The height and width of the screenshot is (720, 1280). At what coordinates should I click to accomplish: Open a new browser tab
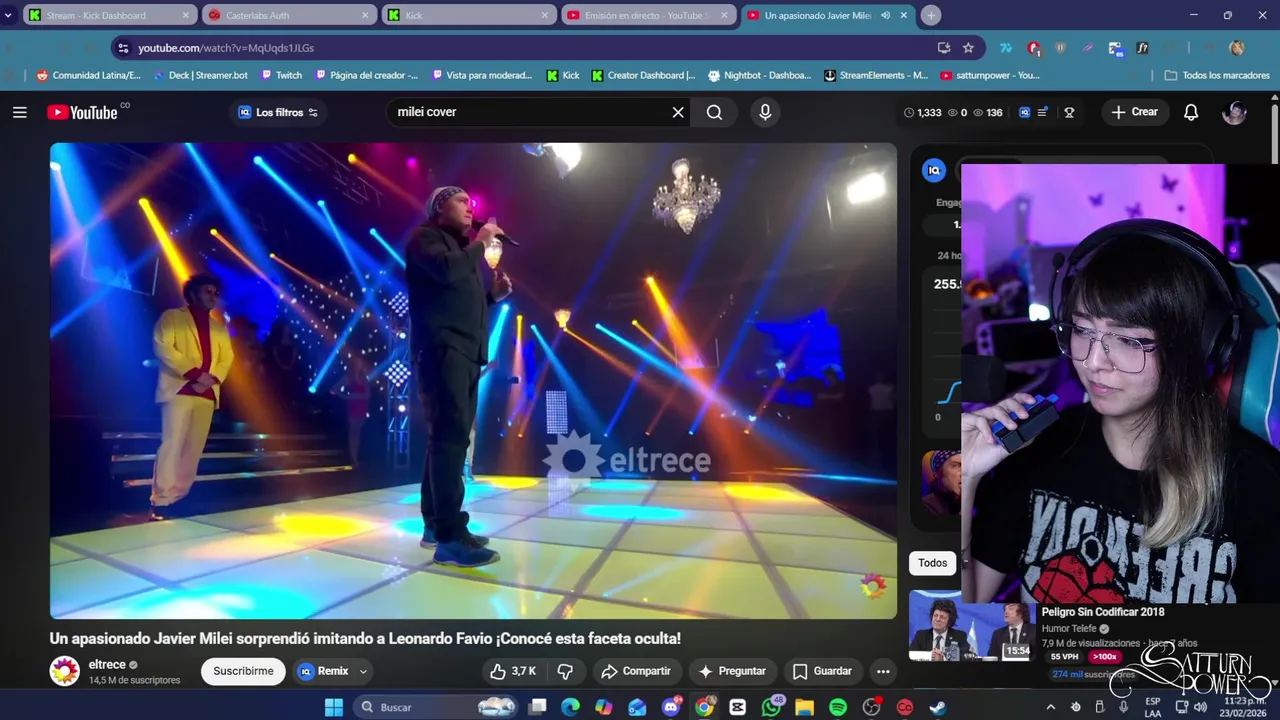[931, 15]
